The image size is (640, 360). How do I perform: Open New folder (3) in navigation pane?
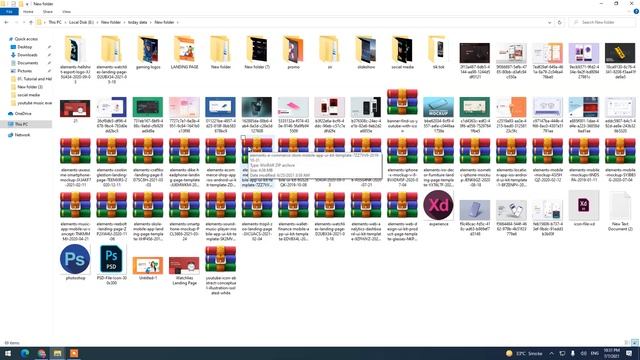(x=30, y=87)
